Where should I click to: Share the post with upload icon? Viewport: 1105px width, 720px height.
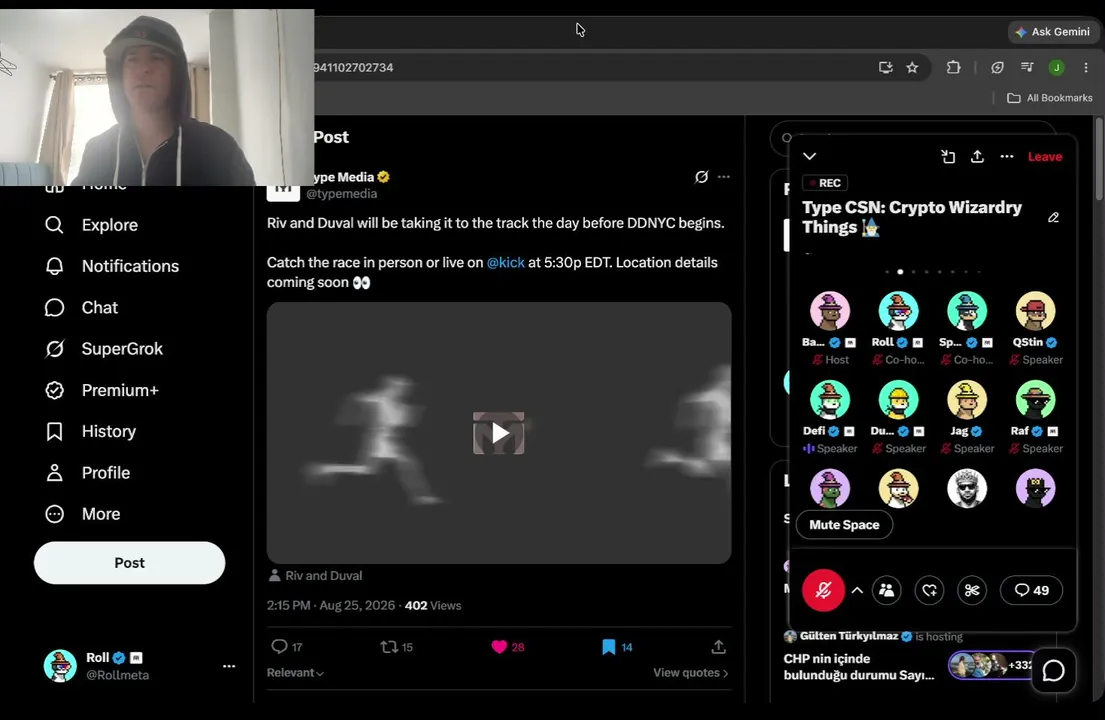(718, 647)
